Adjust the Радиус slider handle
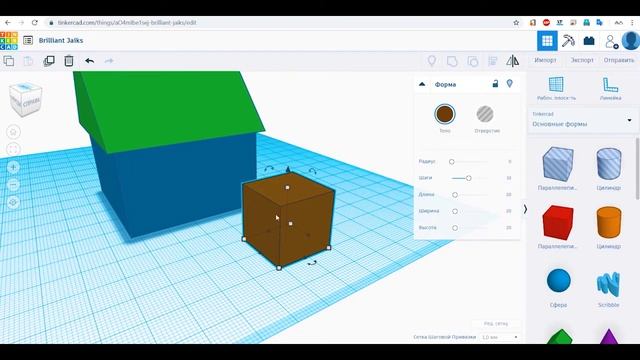This screenshot has width=640, height=360. pos(451,162)
